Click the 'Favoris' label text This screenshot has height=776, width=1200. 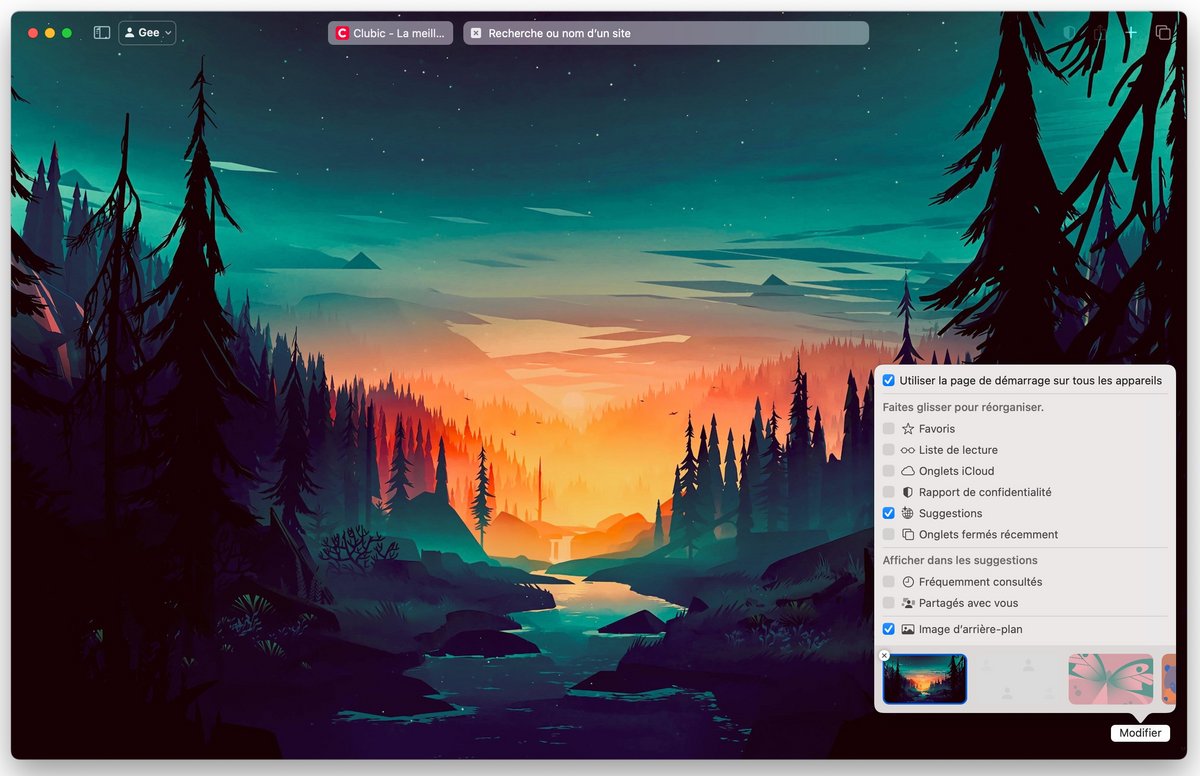(937, 429)
